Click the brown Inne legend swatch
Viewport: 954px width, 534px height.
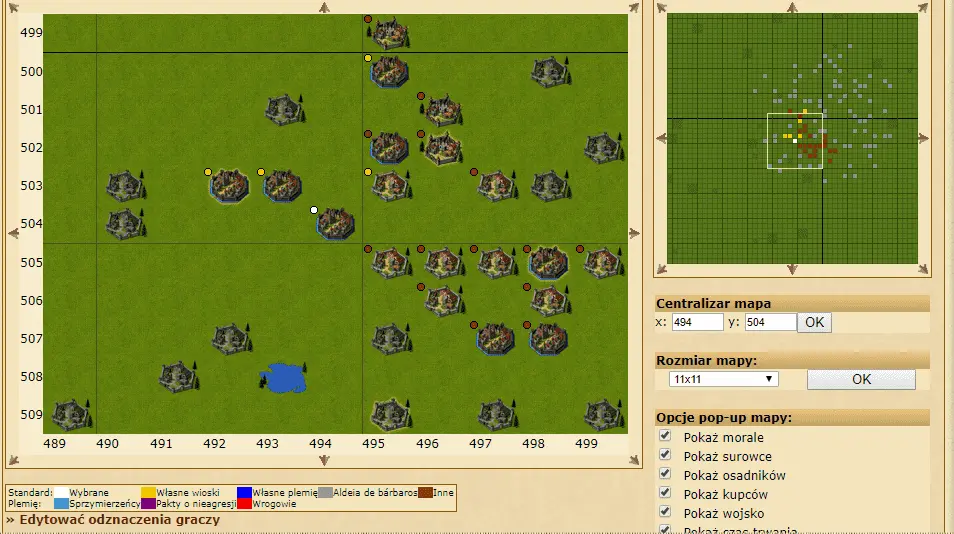[425, 493]
